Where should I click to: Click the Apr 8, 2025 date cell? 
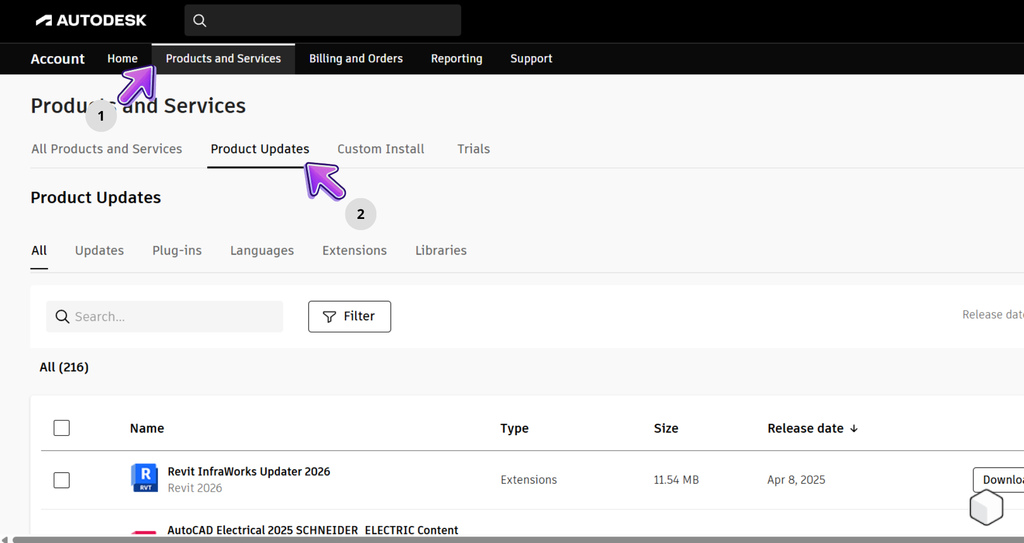coord(797,480)
